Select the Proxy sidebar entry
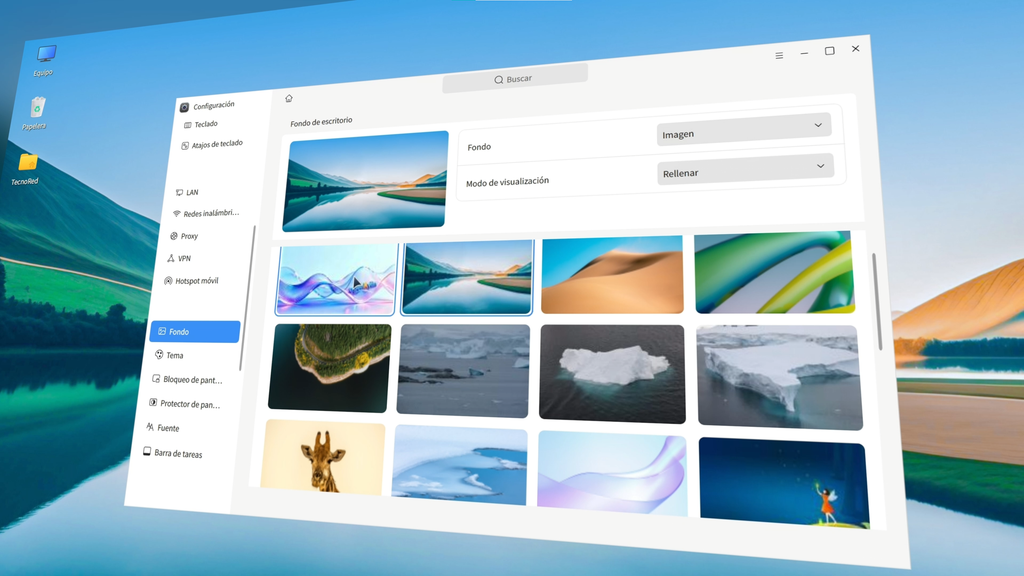 pyautogui.click(x=184, y=236)
